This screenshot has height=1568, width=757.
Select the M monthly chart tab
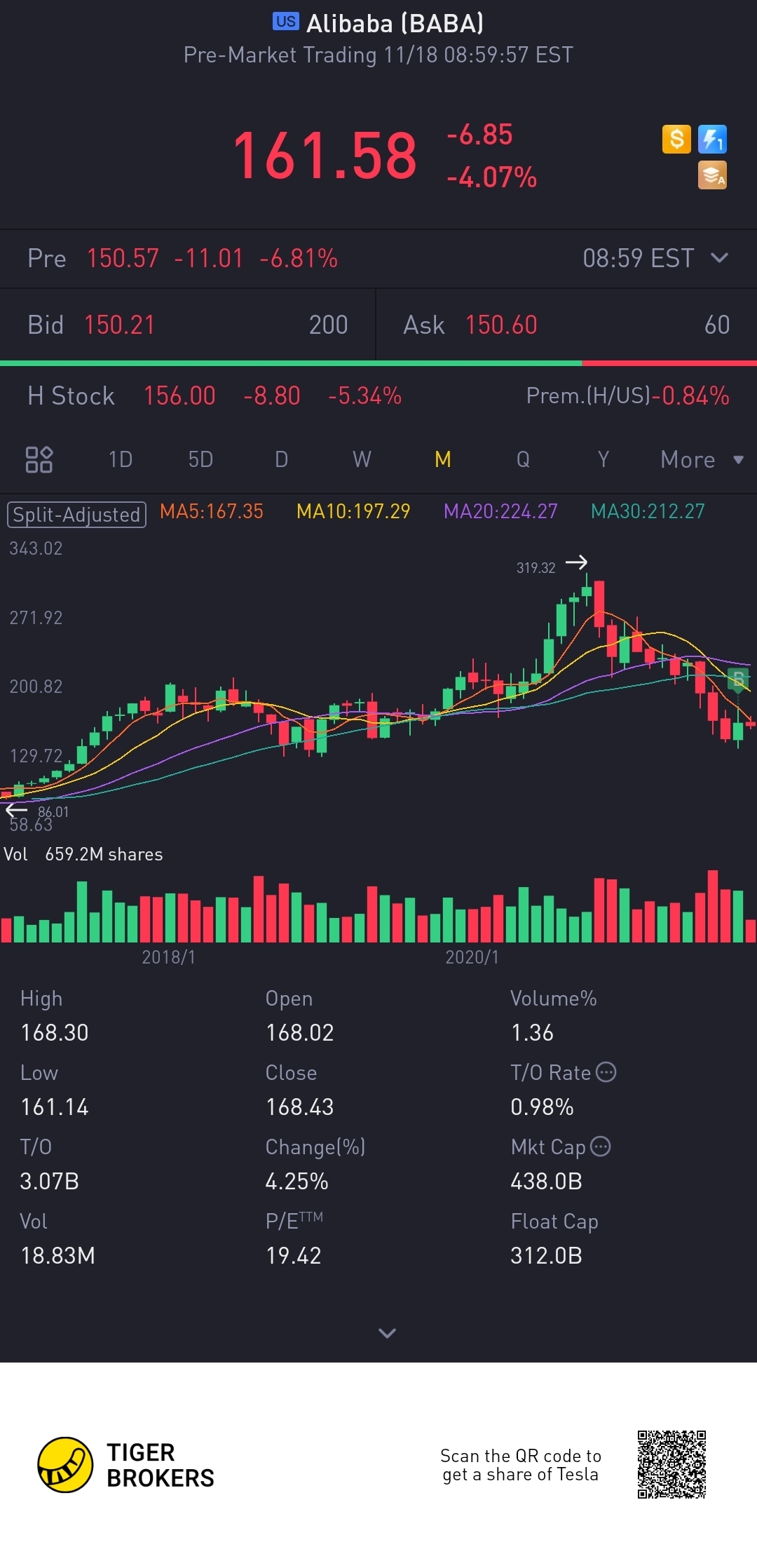click(442, 459)
